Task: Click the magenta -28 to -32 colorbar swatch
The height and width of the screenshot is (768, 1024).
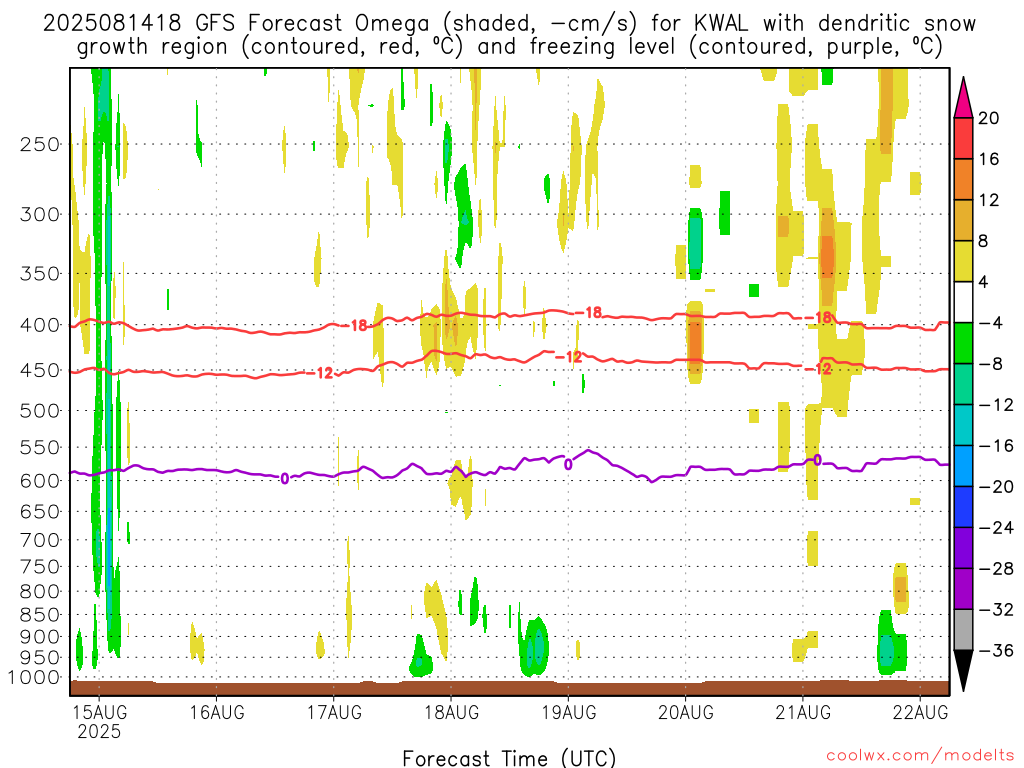Action: click(963, 589)
